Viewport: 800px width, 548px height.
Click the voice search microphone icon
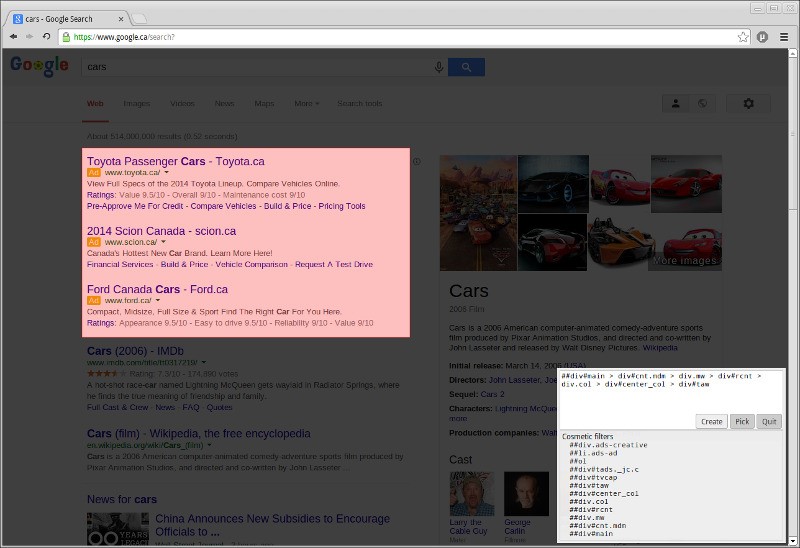click(x=438, y=67)
